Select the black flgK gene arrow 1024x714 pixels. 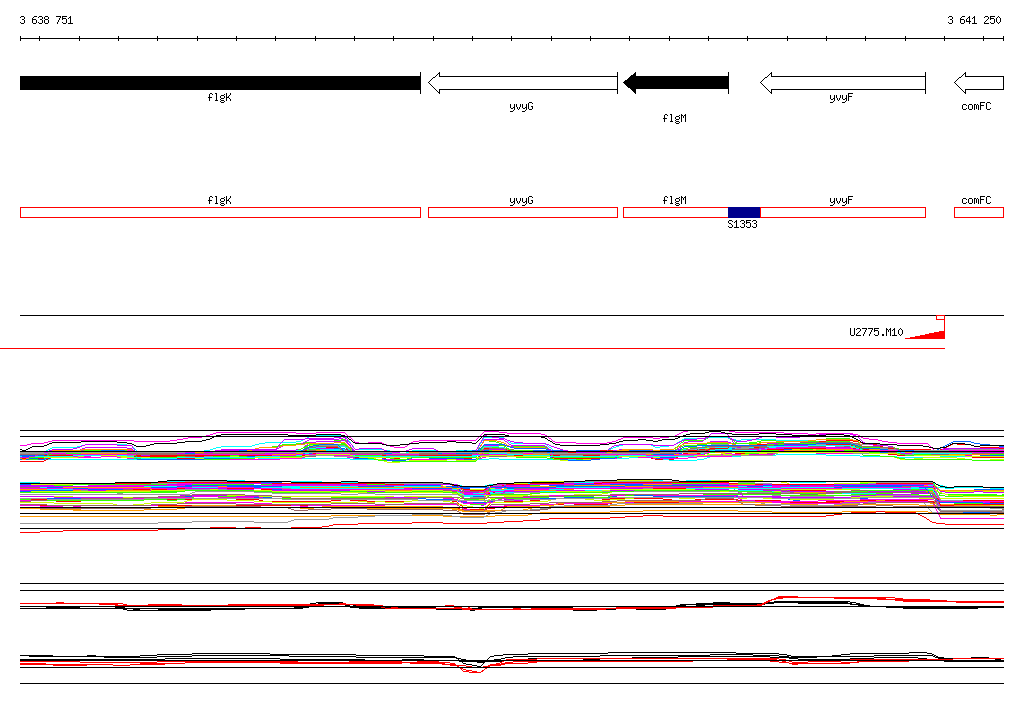pyautogui.click(x=220, y=83)
